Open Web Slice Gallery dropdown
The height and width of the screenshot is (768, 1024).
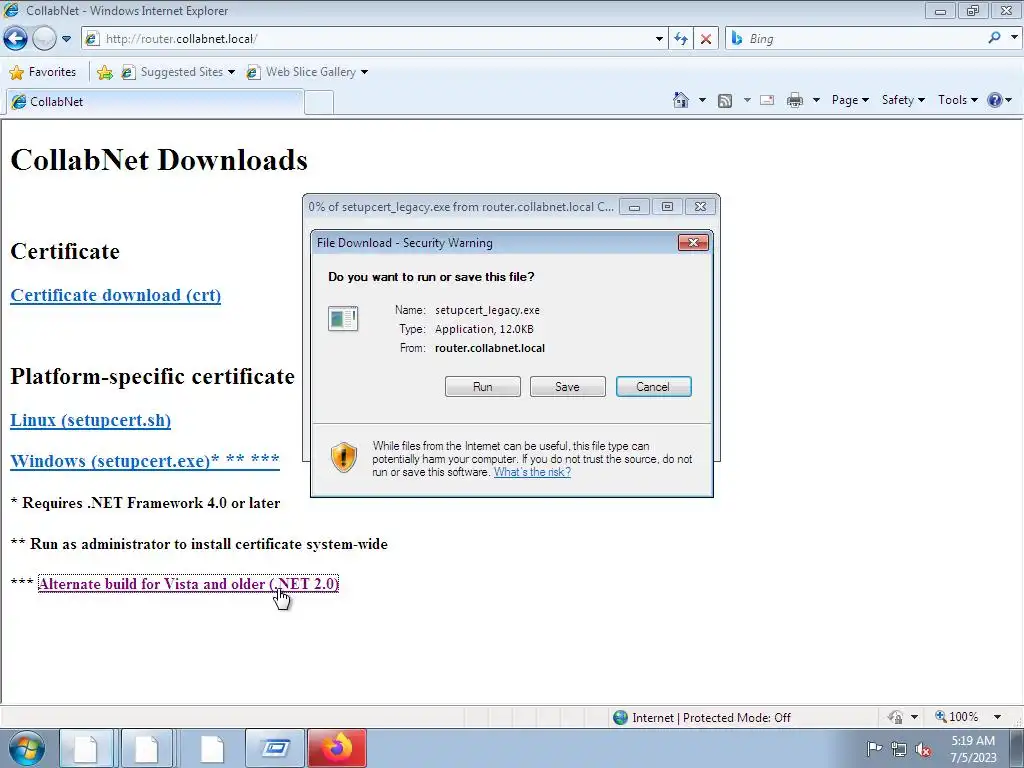coord(307,72)
